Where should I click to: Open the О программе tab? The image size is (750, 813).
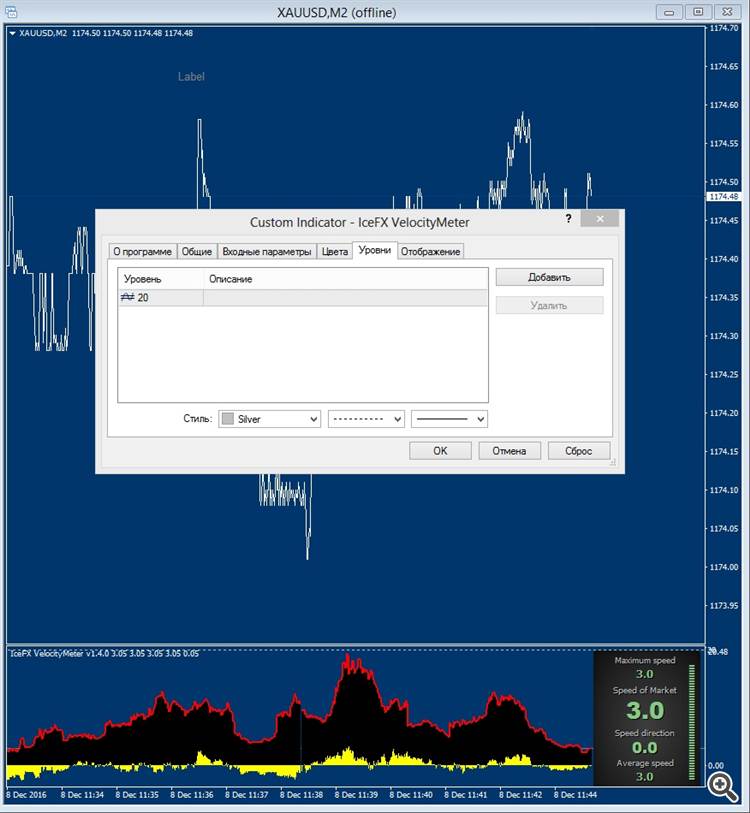(143, 251)
